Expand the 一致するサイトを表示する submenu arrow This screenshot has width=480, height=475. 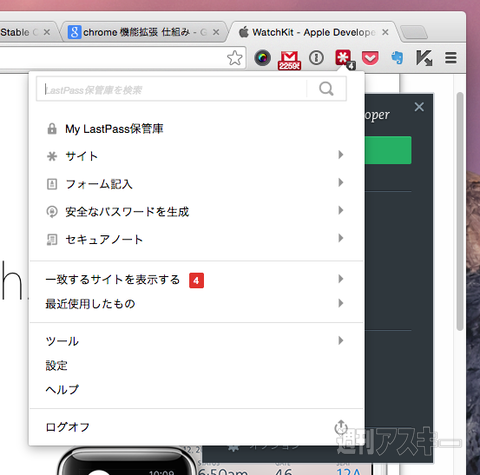pyautogui.click(x=340, y=279)
